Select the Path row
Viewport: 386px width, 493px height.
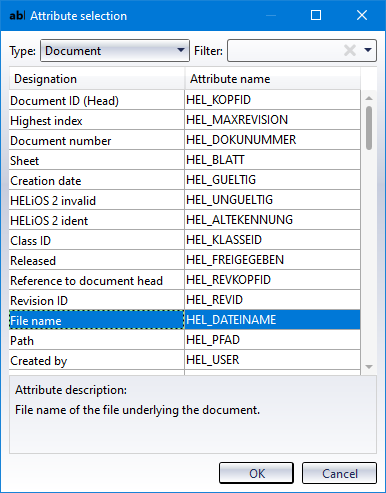pyautogui.click(x=185, y=340)
